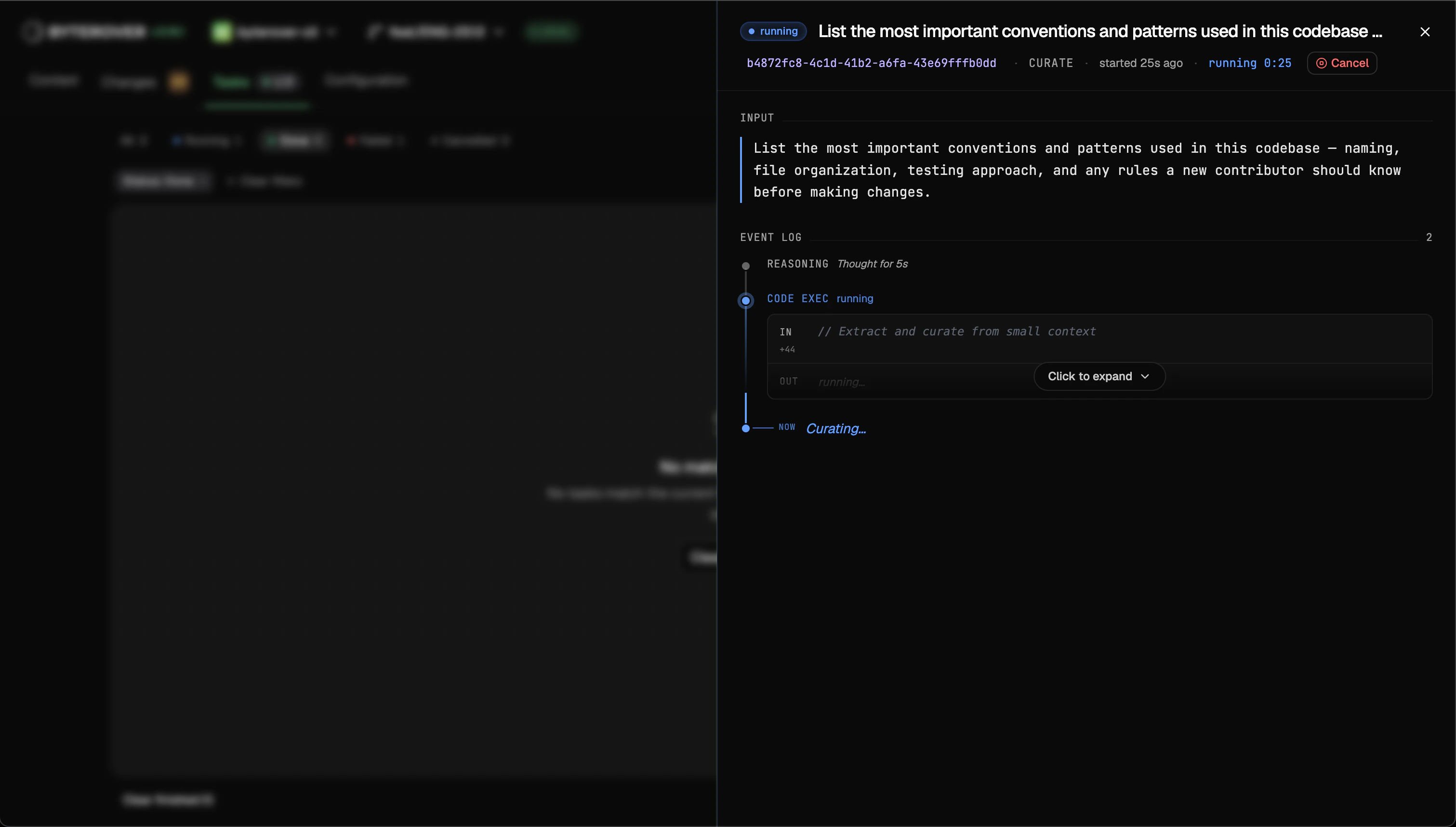Click the started 25s ago text
Image resolution: width=1456 pixels, height=827 pixels.
pyautogui.click(x=1140, y=63)
